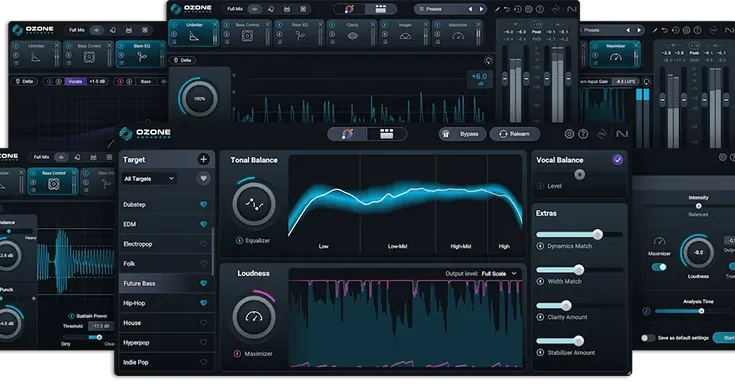The image size is (735, 384).
Task: Toggle Save as default settings switch
Action: [x=648, y=338]
